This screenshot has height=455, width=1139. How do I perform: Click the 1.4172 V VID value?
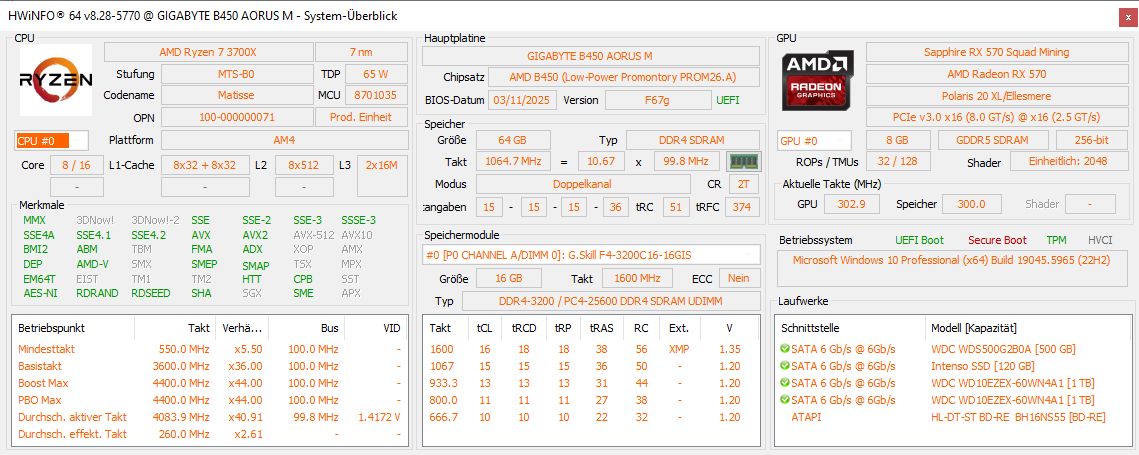(379, 416)
